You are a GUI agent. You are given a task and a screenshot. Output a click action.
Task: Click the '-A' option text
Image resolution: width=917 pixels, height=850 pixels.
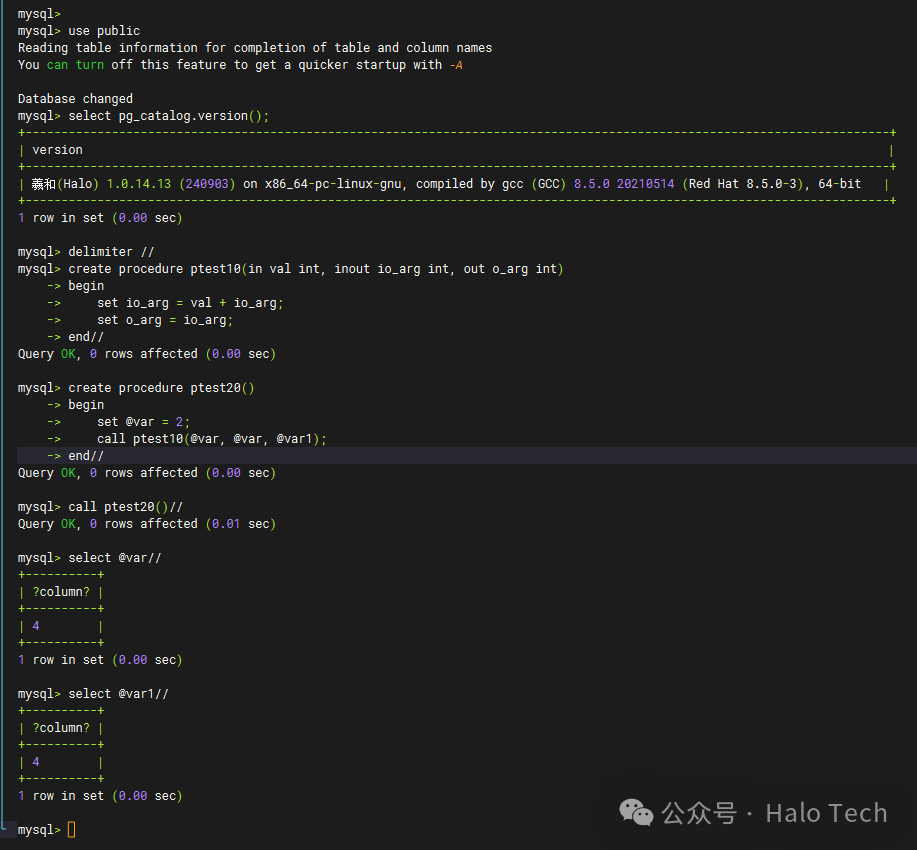456,65
